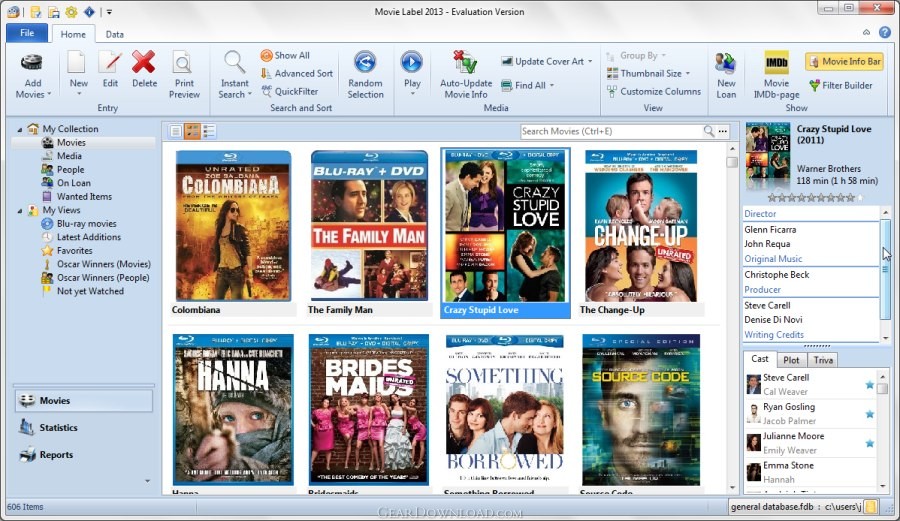
Task: Open the Latest Additions view
Action: coord(88,236)
